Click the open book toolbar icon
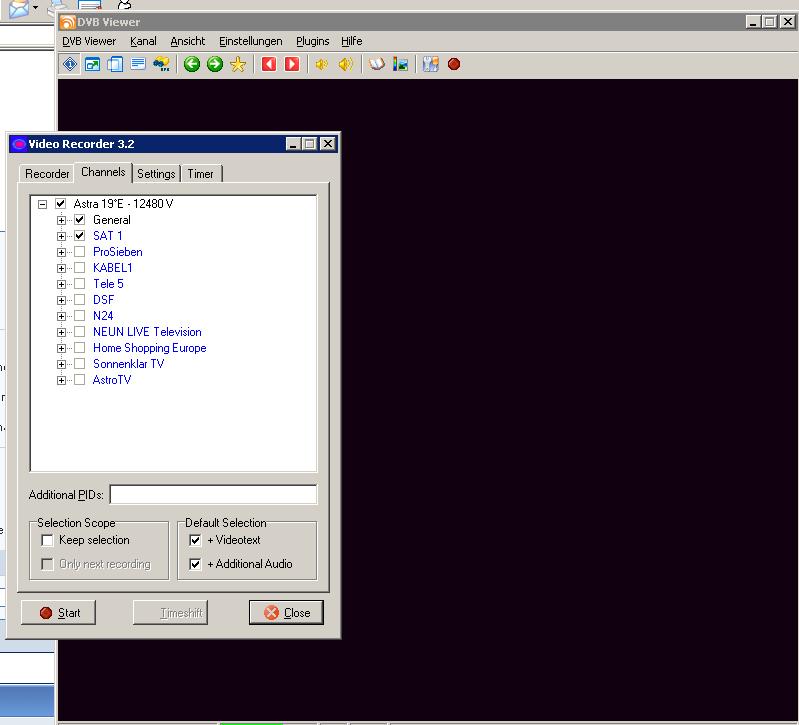799x725 pixels. point(377,64)
